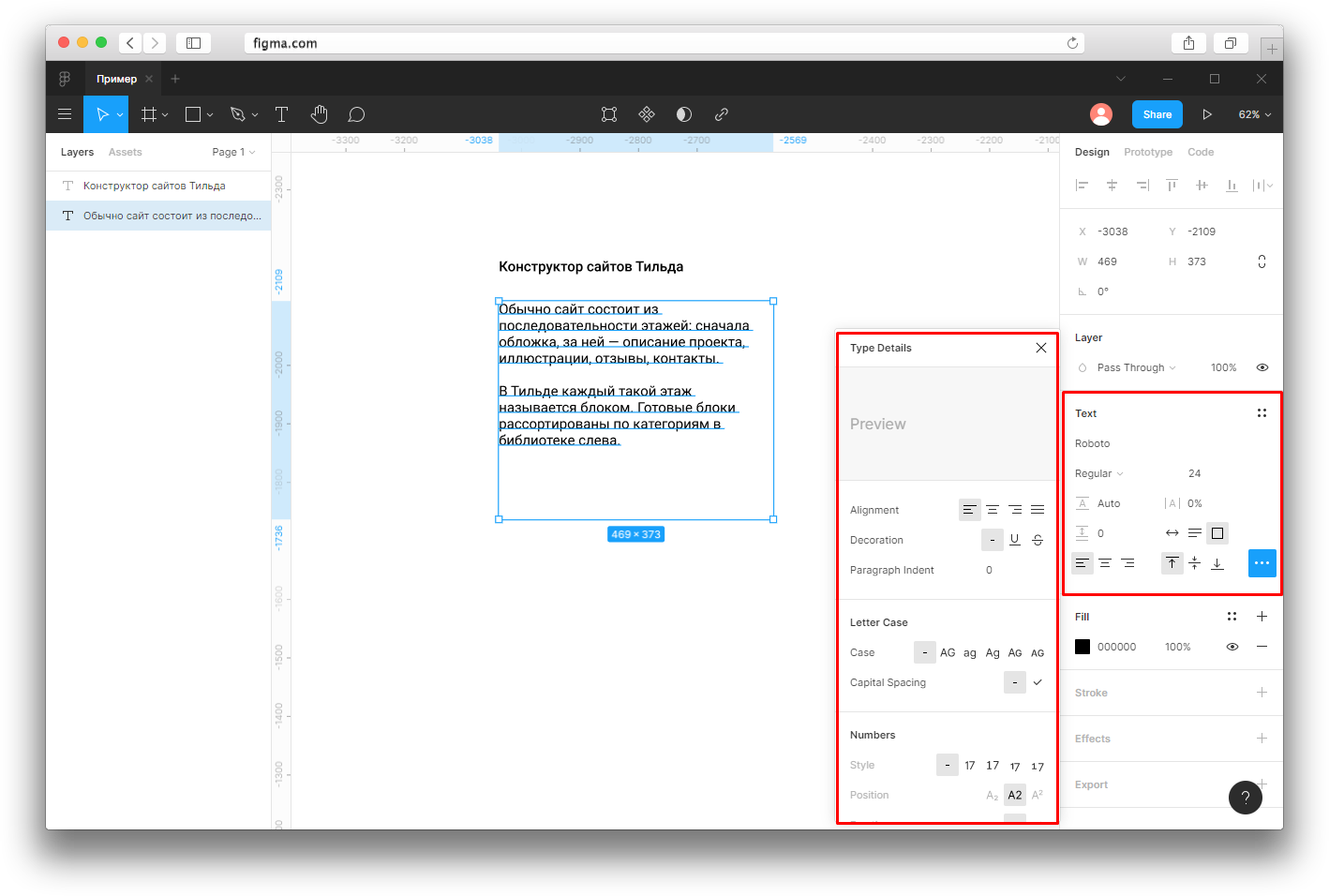Close the Type Details panel
The height and width of the screenshot is (896, 1329).
click(x=1041, y=348)
